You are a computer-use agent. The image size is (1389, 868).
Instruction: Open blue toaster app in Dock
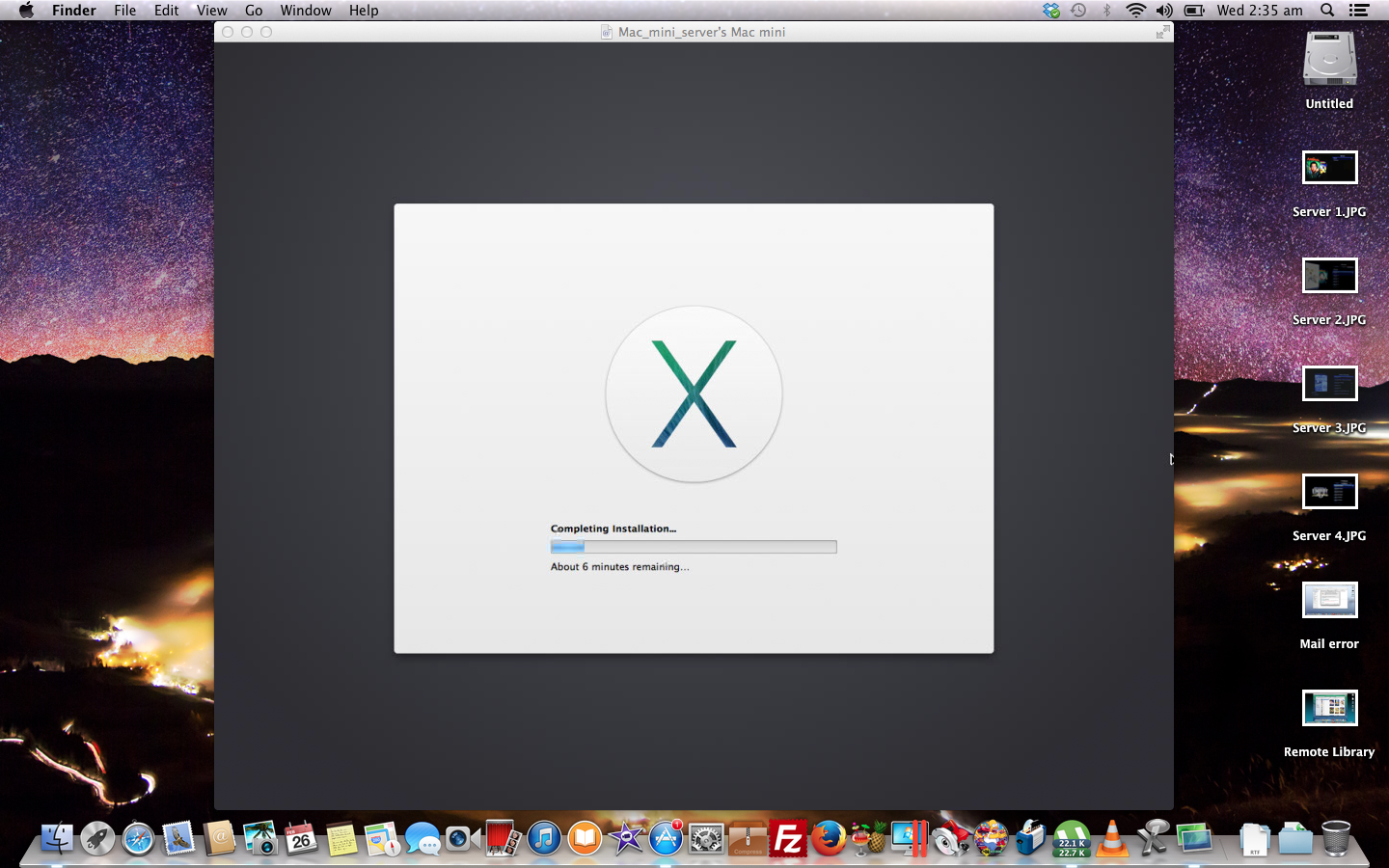point(1031,838)
